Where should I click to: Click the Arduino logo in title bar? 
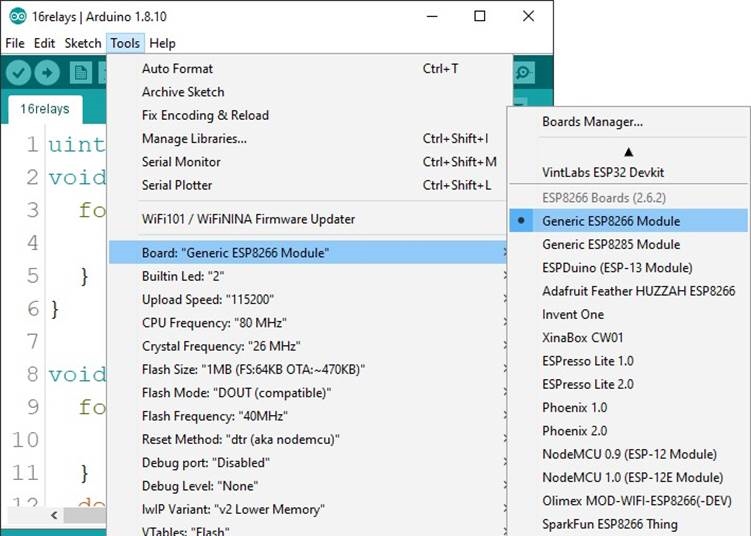coord(18,16)
